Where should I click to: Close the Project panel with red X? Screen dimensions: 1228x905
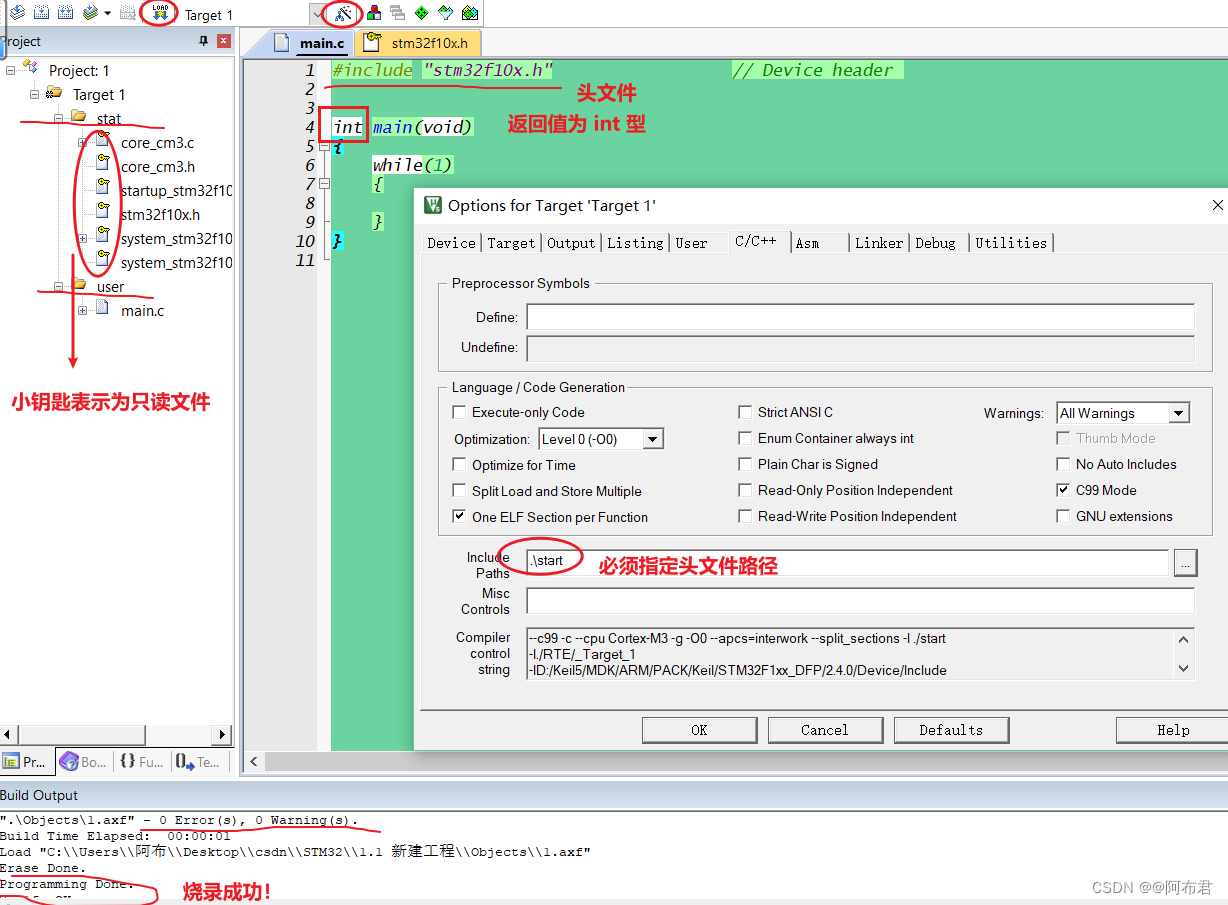pos(224,41)
